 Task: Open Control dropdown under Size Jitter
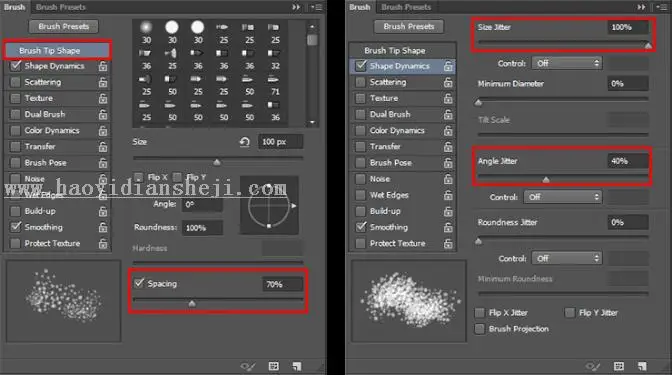567,63
